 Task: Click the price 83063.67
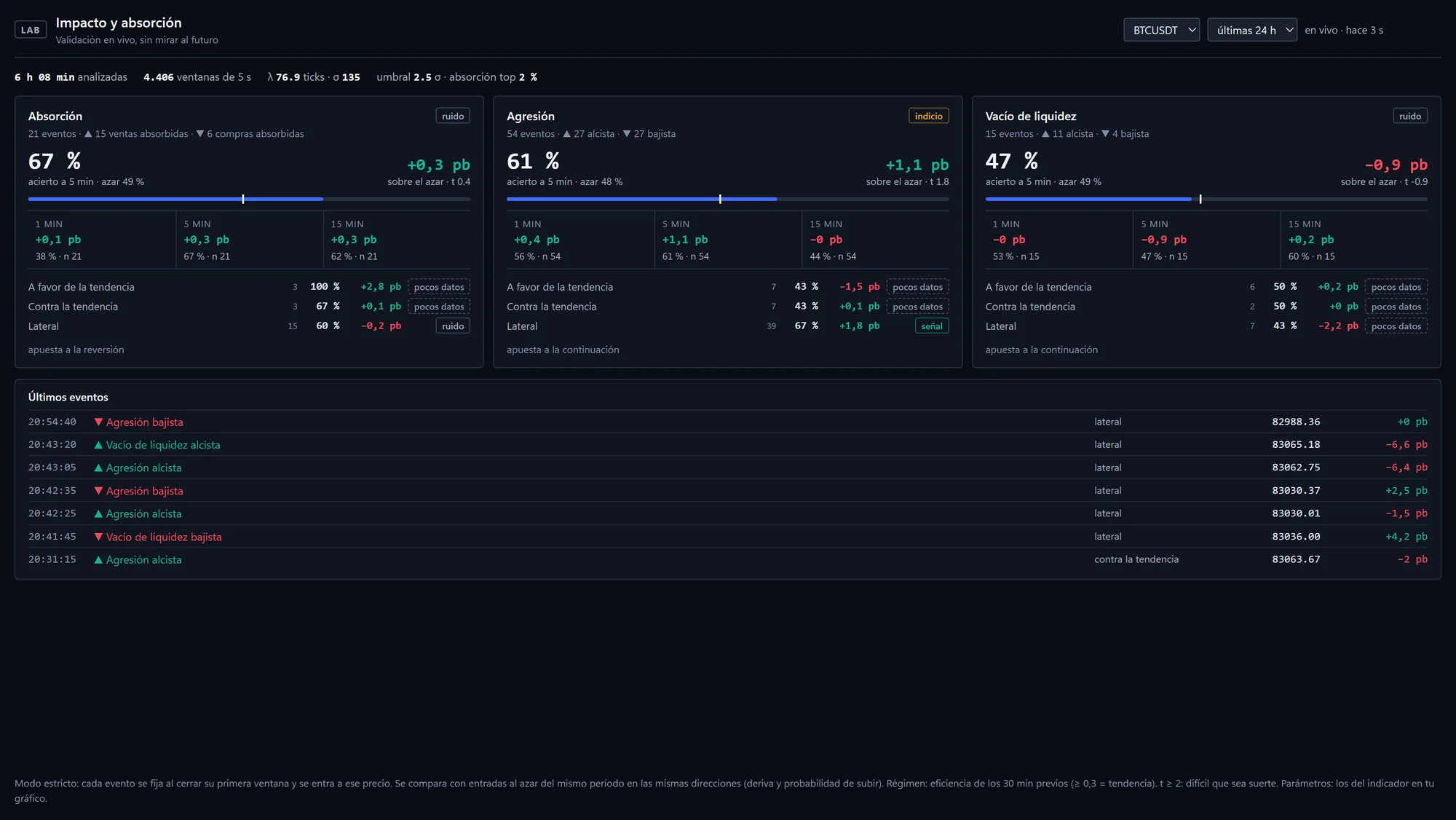click(1296, 559)
